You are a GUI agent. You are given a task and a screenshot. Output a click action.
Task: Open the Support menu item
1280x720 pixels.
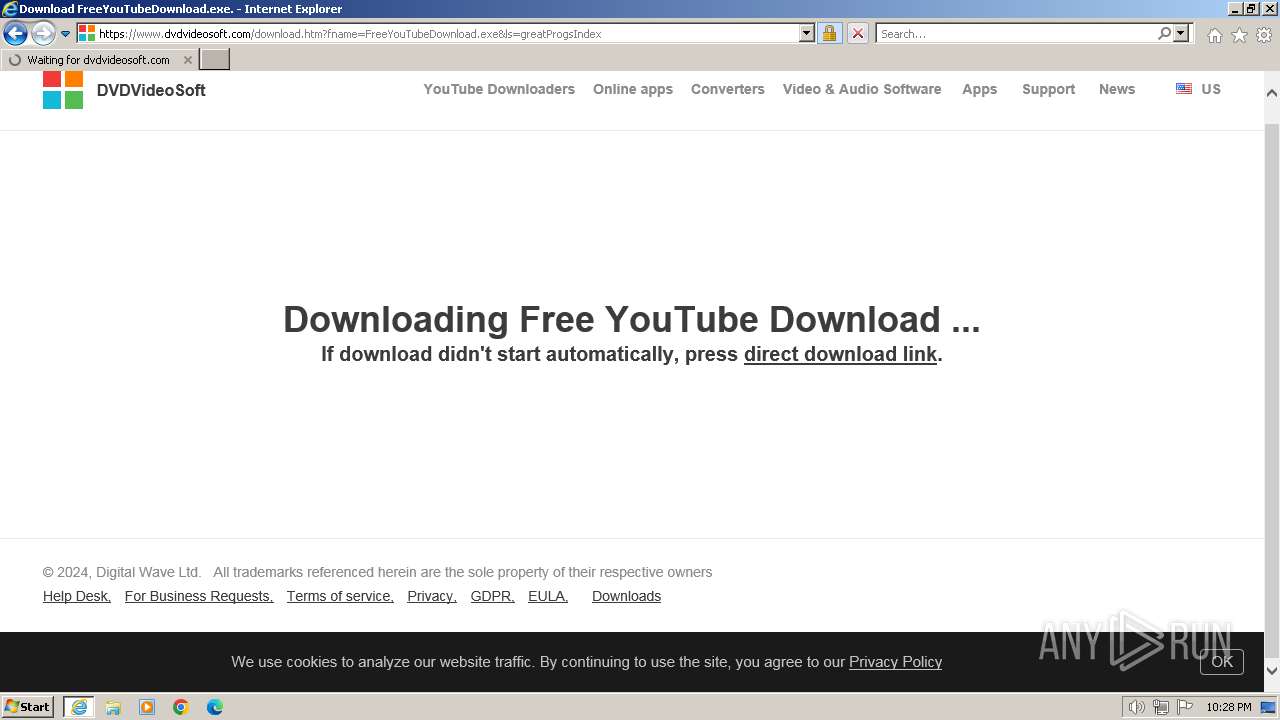(x=1049, y=89)
